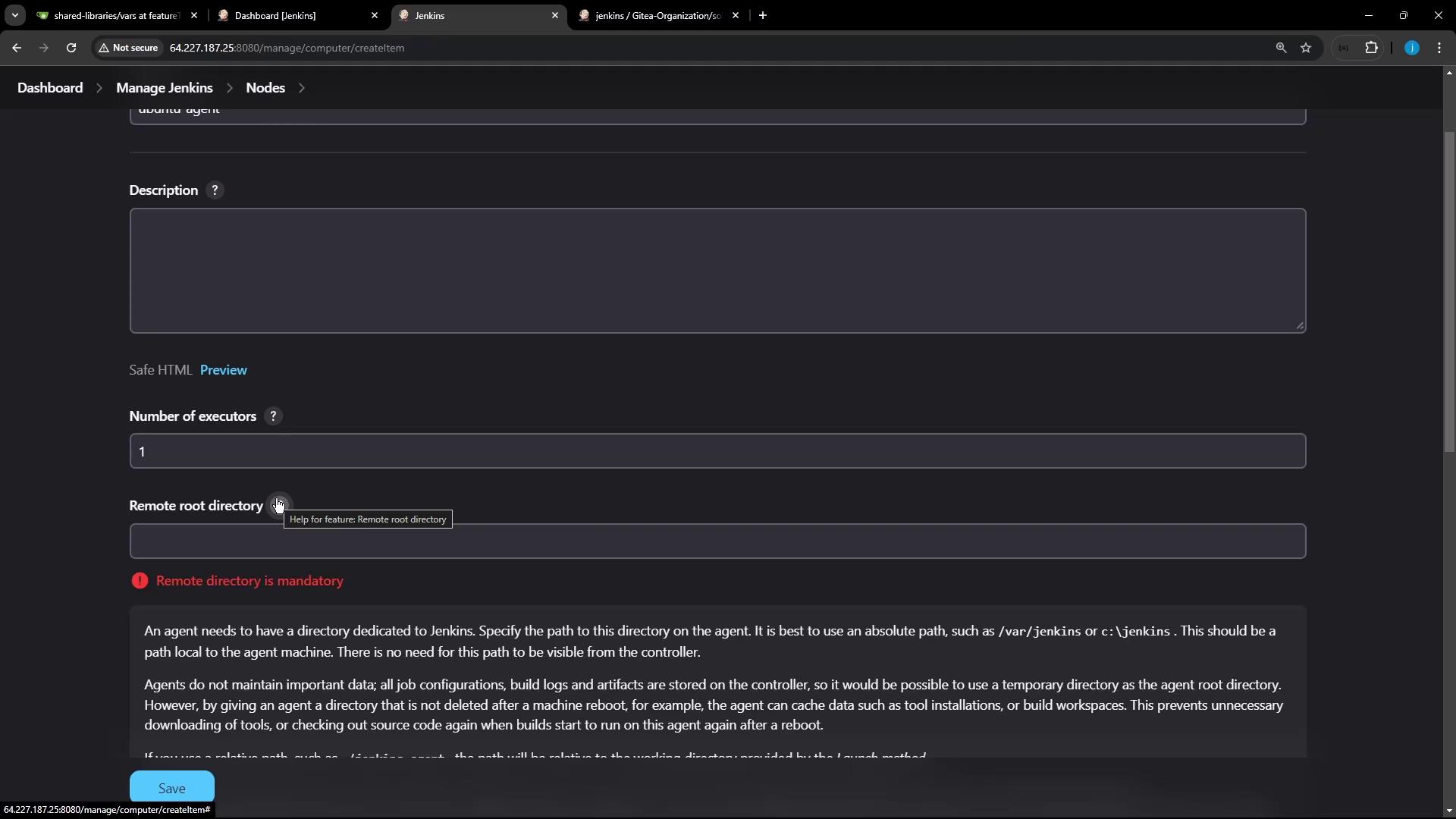The height and width of the screenshot is (819, 1456).
Task: Click the Remote root directory input field
Action: click(717, 541)
